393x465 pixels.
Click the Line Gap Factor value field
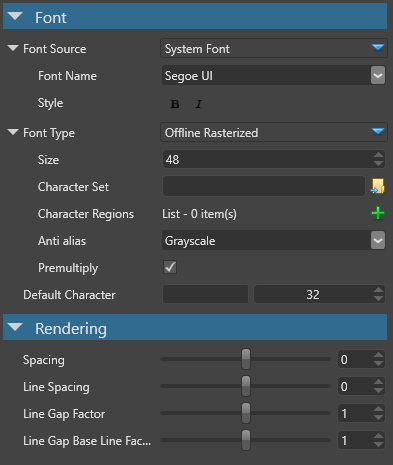coord(355,413)
